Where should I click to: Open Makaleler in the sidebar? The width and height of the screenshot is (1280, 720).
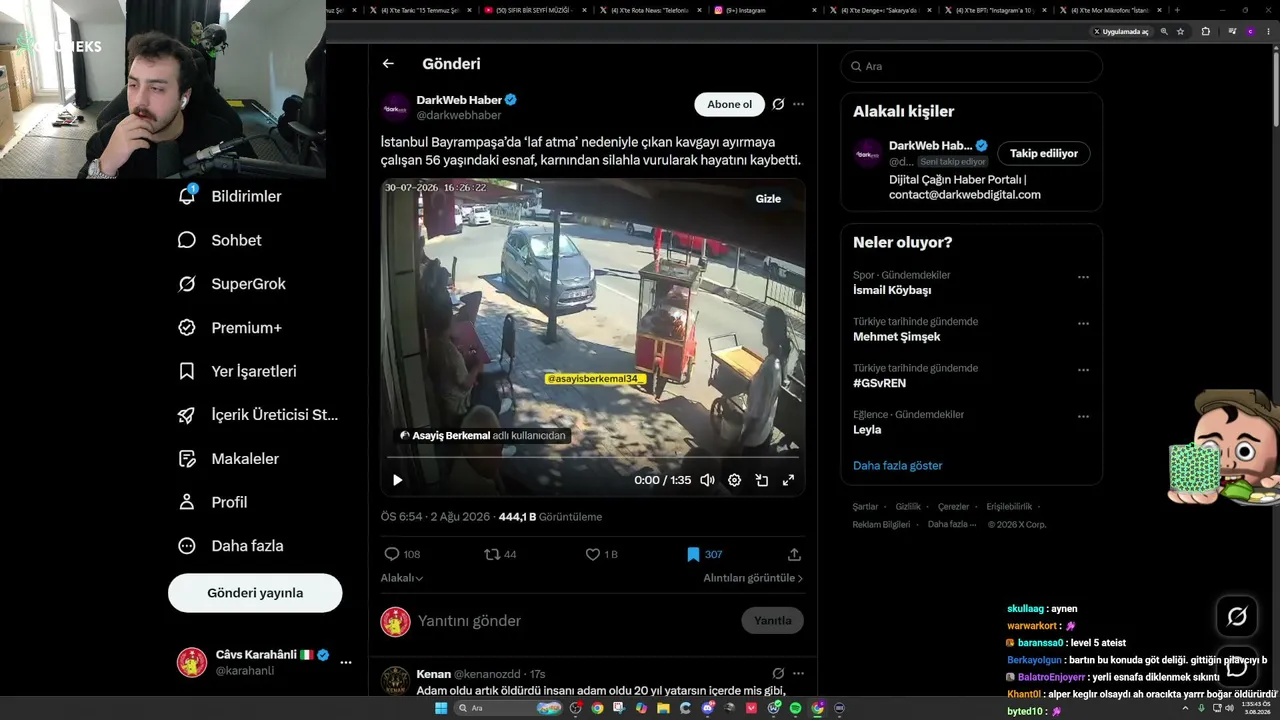(228, 459)
